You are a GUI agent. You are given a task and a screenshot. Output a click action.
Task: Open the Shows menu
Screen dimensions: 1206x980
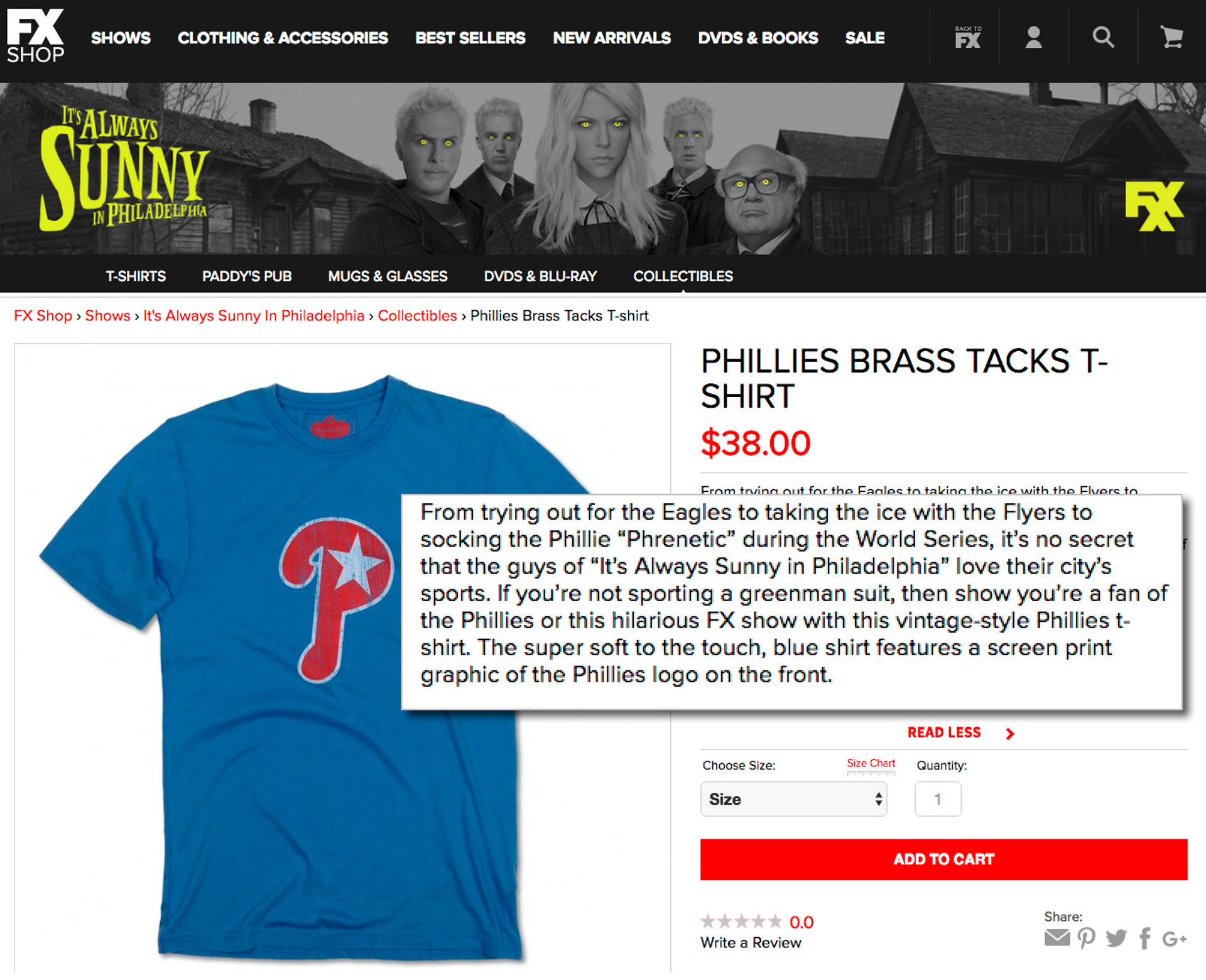pyautogui.click(x=121, y=38)
